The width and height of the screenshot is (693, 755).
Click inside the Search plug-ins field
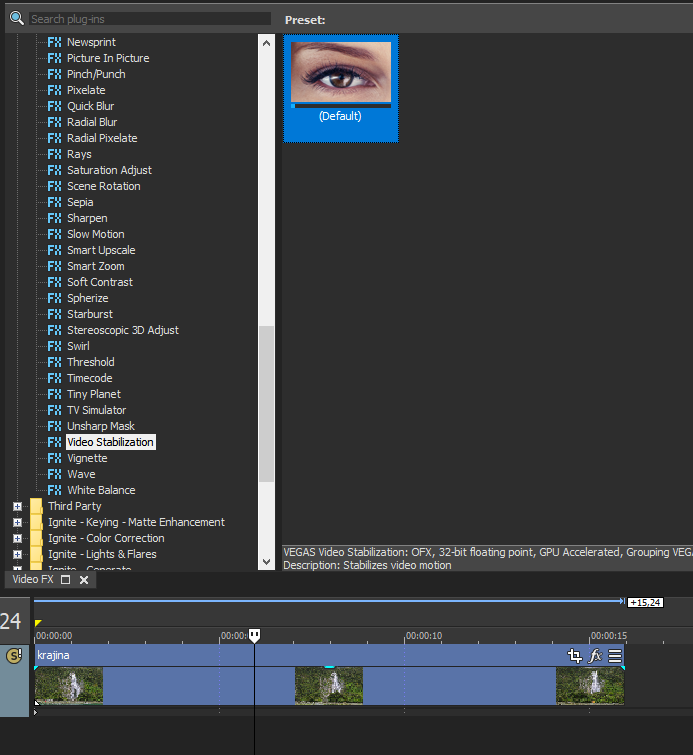coord(150,19)
